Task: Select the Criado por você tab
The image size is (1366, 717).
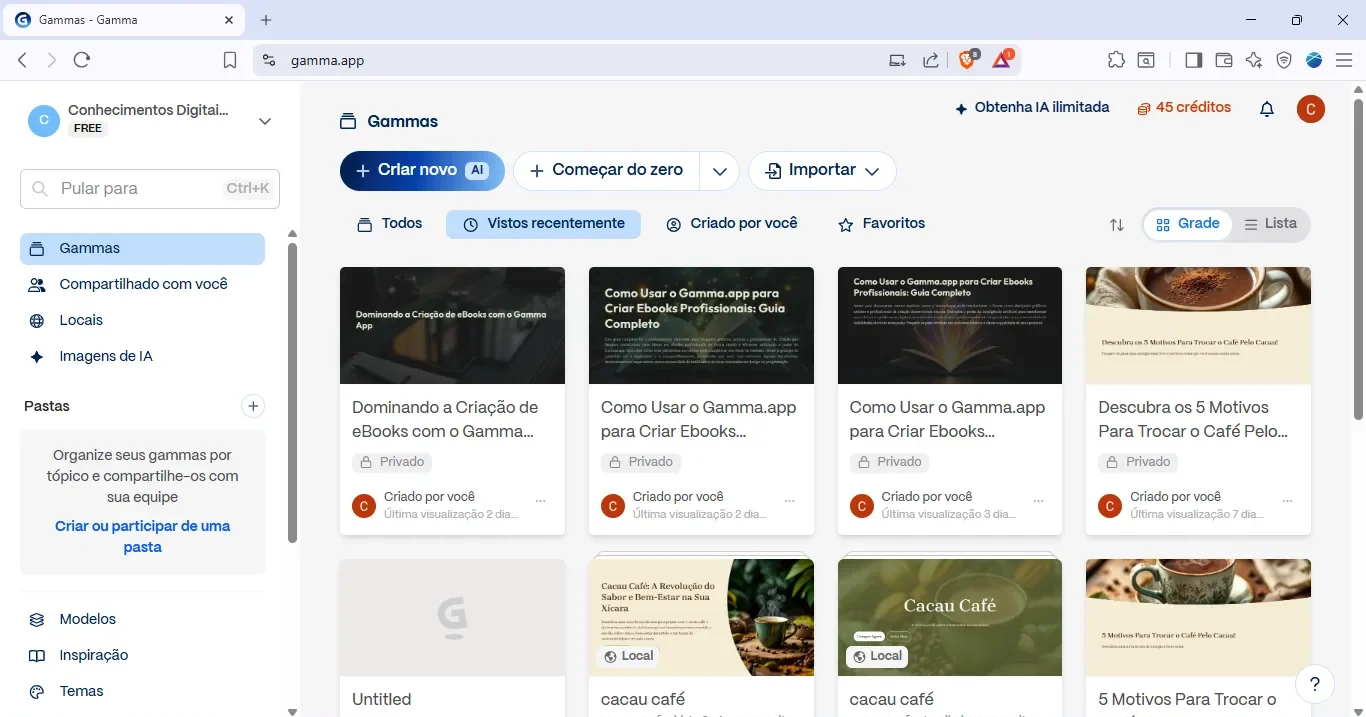Action: pos(732,224)
